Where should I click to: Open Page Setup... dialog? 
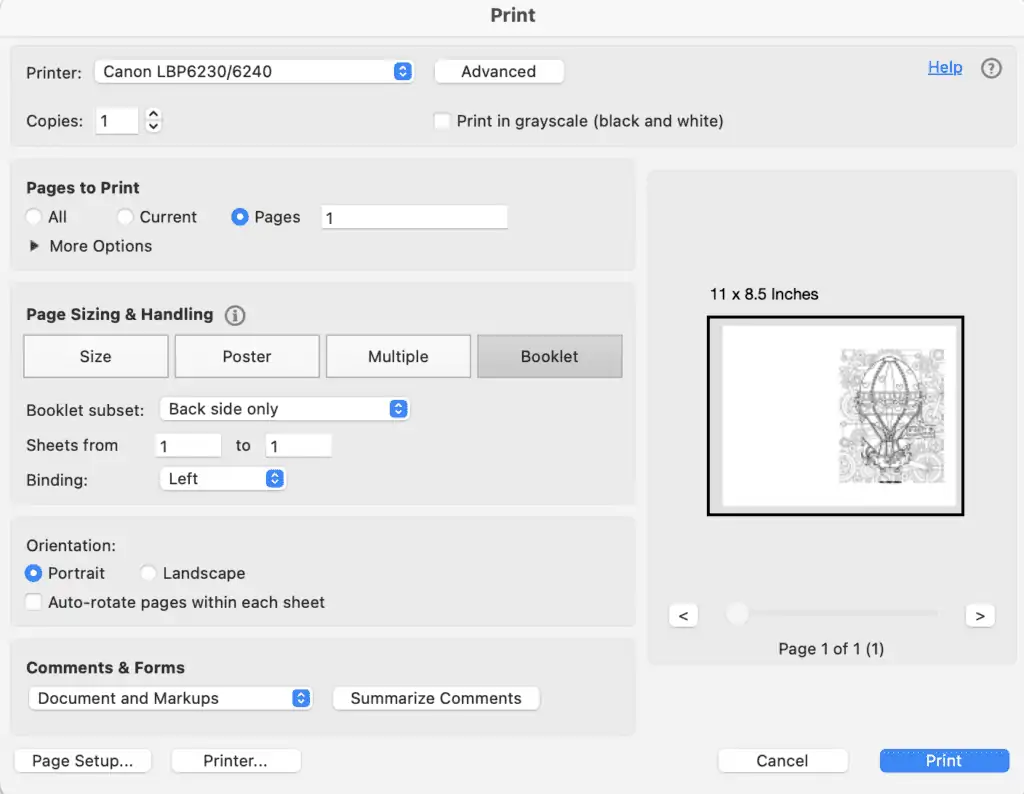pos(83,761)
